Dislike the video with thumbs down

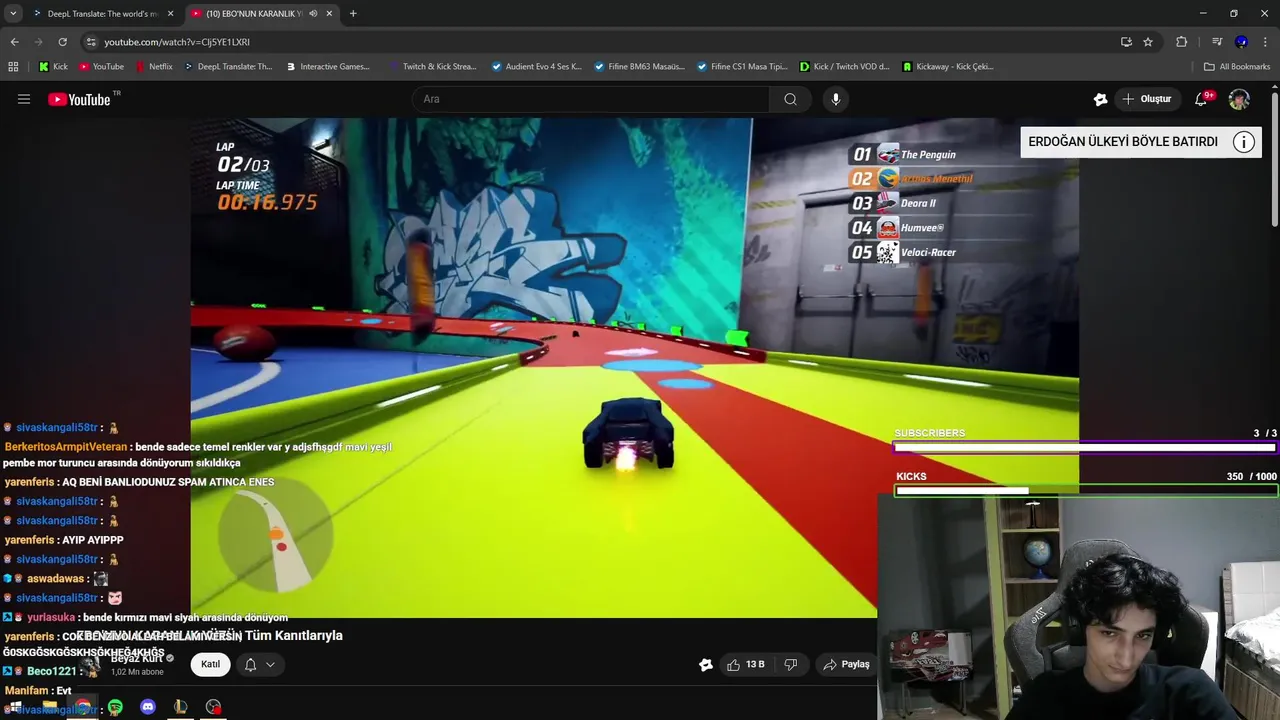[x=791, y=664]
